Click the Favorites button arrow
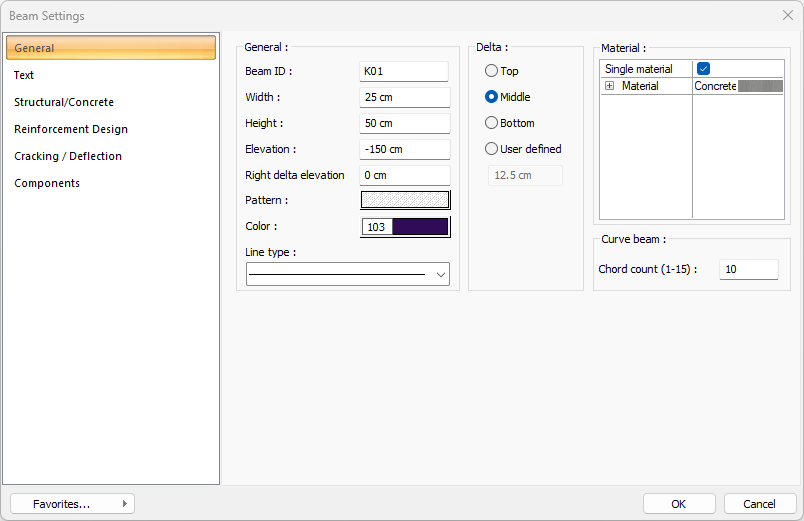 124,504
